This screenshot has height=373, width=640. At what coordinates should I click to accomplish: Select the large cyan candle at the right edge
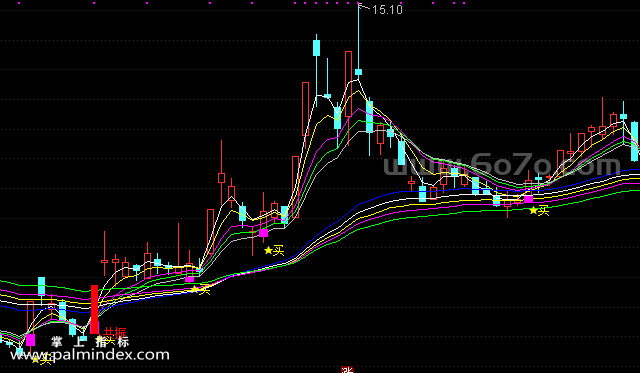coord(635,141)
